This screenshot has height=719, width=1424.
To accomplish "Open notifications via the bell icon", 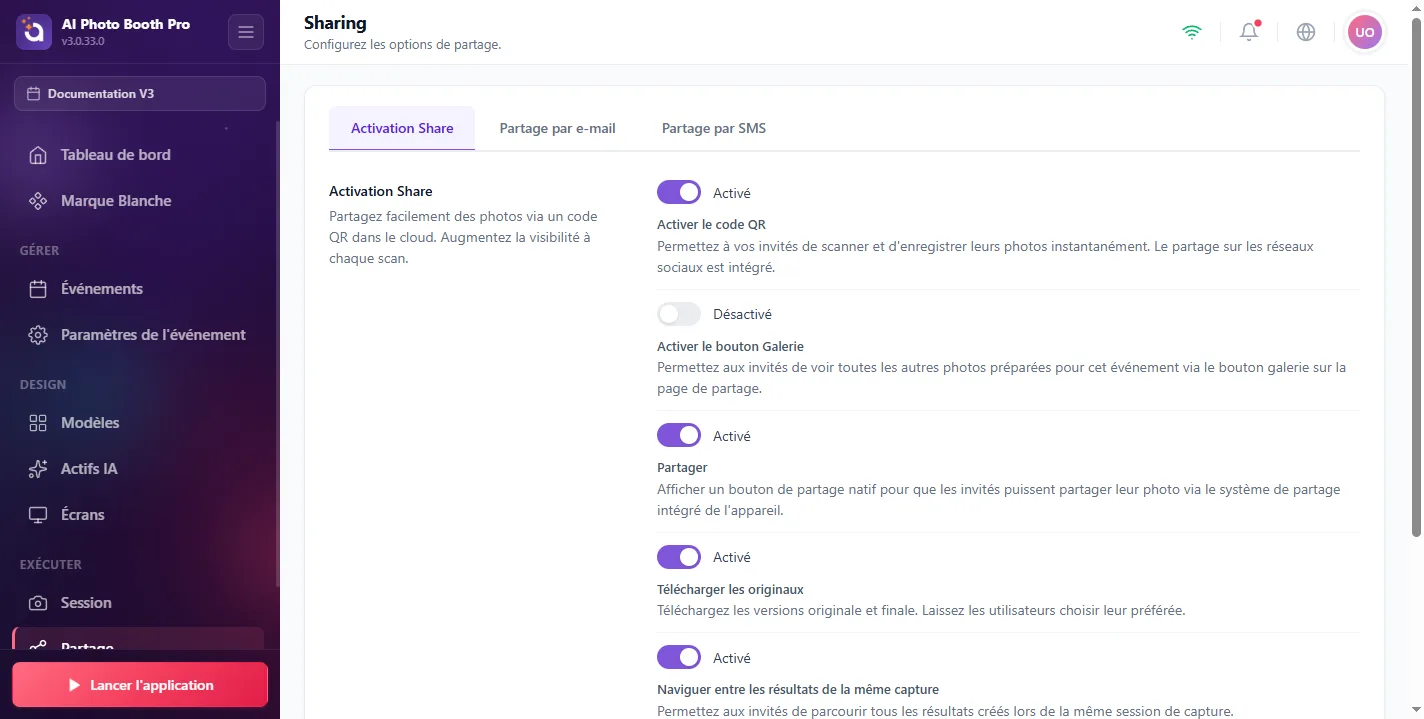I will pos(1249,32).
